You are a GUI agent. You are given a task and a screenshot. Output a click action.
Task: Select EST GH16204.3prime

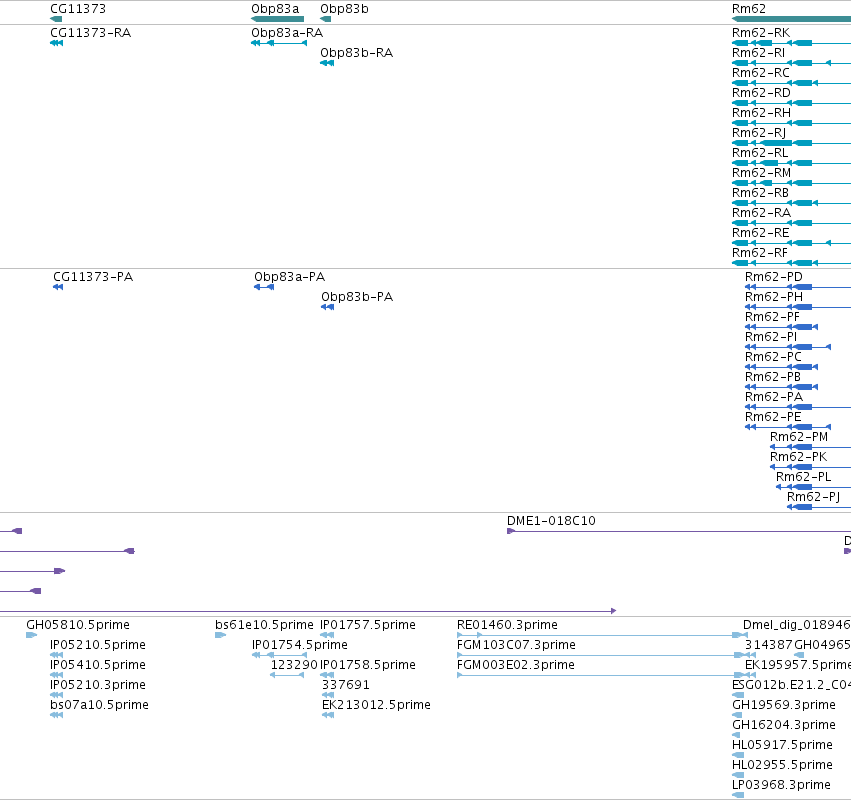[784, 726]
